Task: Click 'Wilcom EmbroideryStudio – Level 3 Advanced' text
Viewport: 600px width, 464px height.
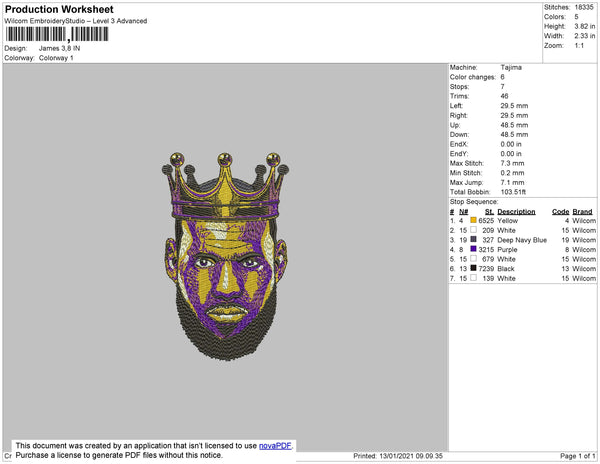Action: tap(76, 21)
